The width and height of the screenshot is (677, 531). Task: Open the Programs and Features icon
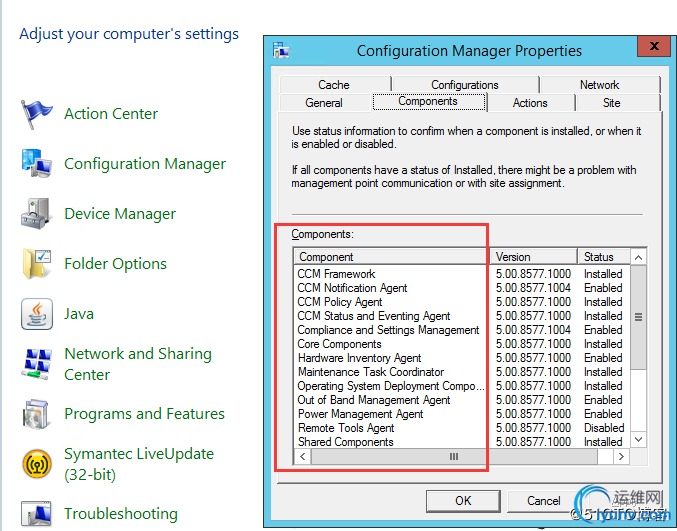point(36,414)
